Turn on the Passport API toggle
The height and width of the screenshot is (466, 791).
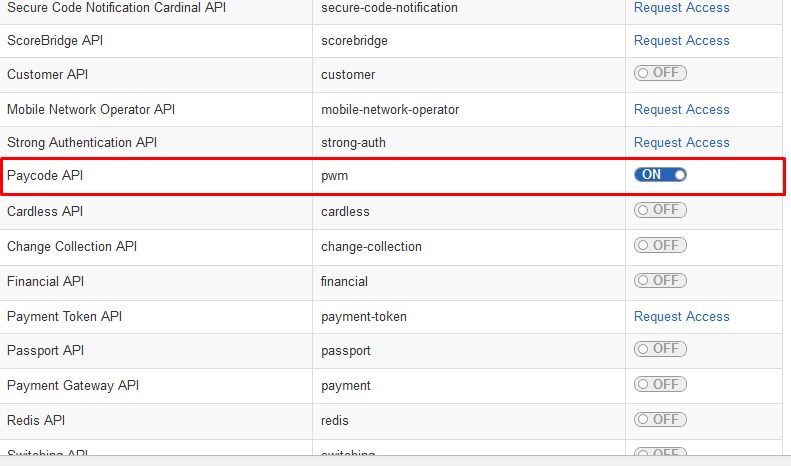pos(660,349)
